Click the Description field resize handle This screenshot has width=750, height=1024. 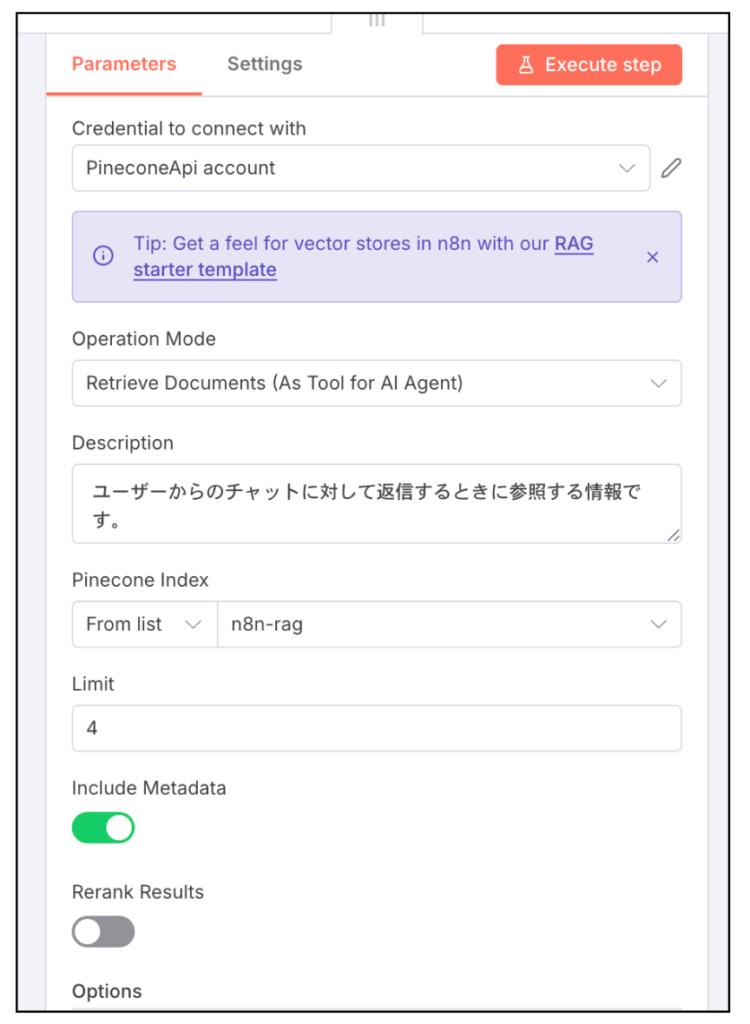(x=673, y=535)
